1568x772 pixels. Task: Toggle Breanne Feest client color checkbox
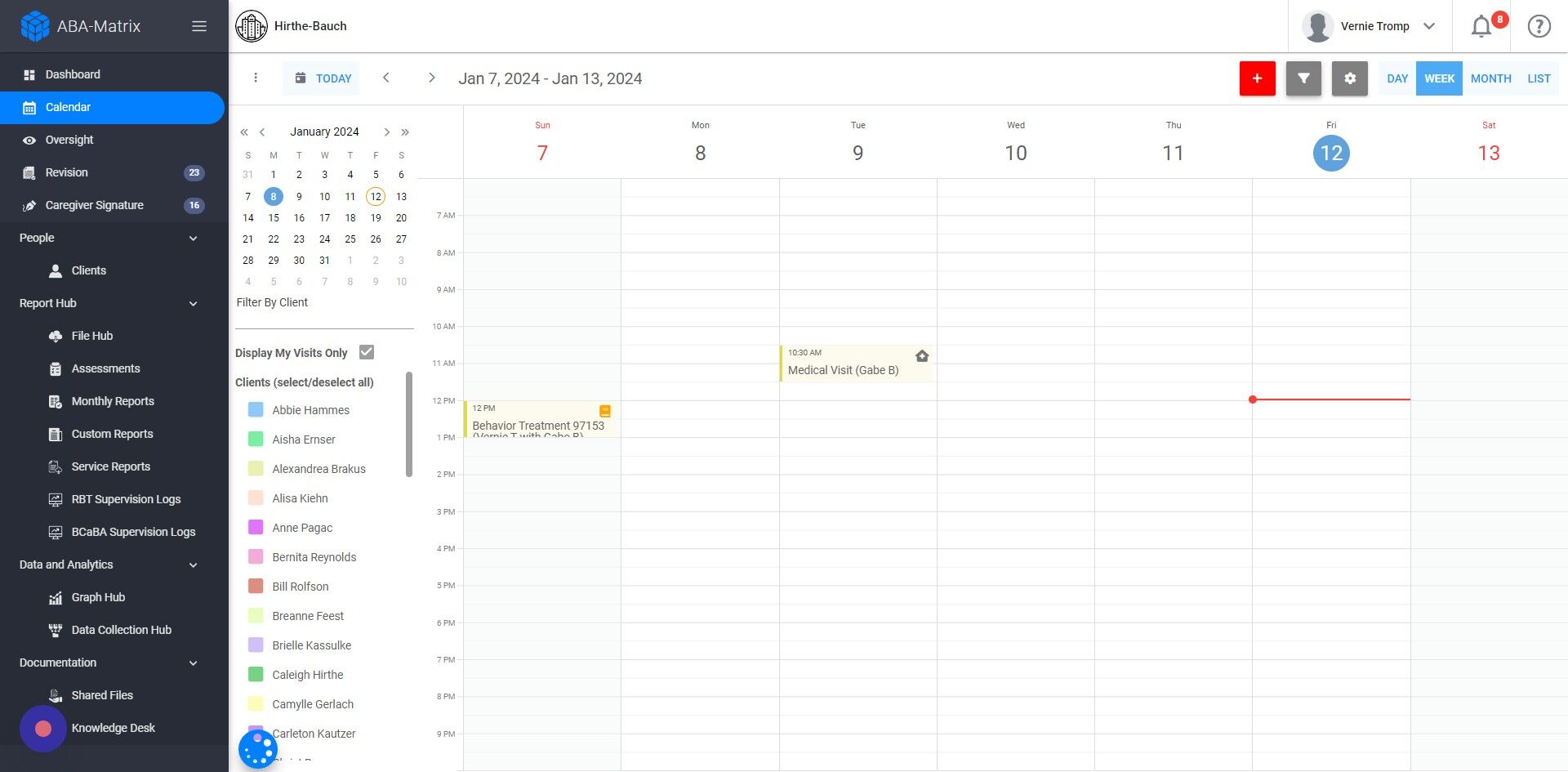point(256,616)
